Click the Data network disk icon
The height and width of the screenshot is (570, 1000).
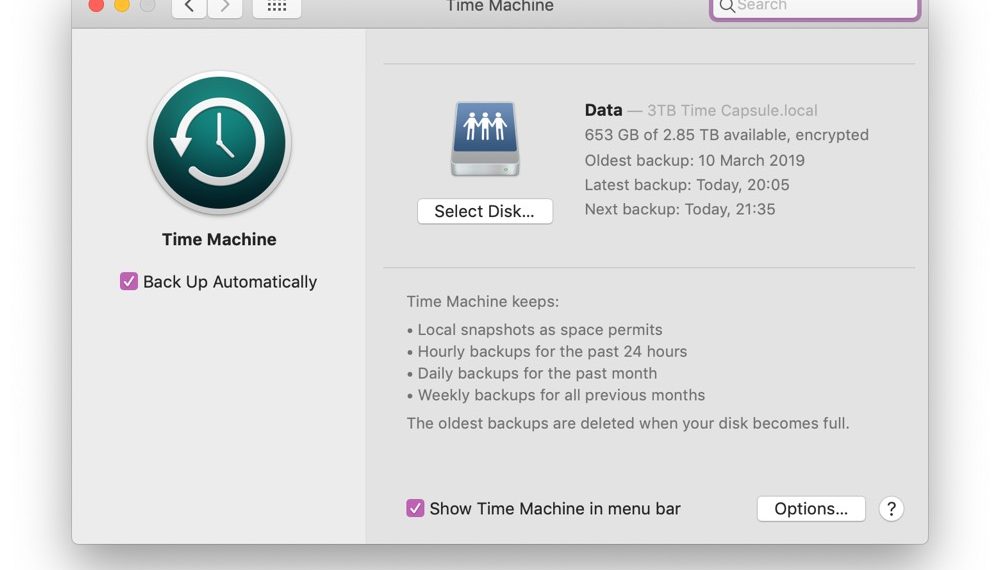(x=485, y=138)
